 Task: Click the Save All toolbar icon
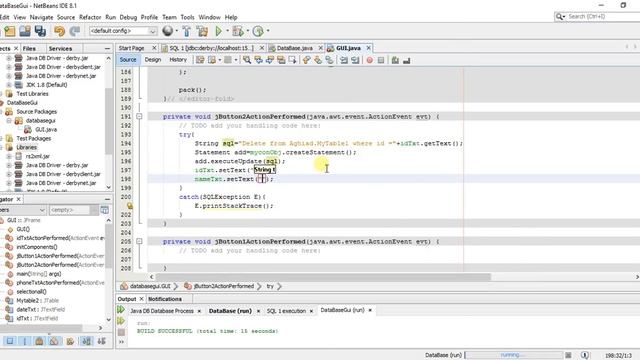tap(40, 31)
